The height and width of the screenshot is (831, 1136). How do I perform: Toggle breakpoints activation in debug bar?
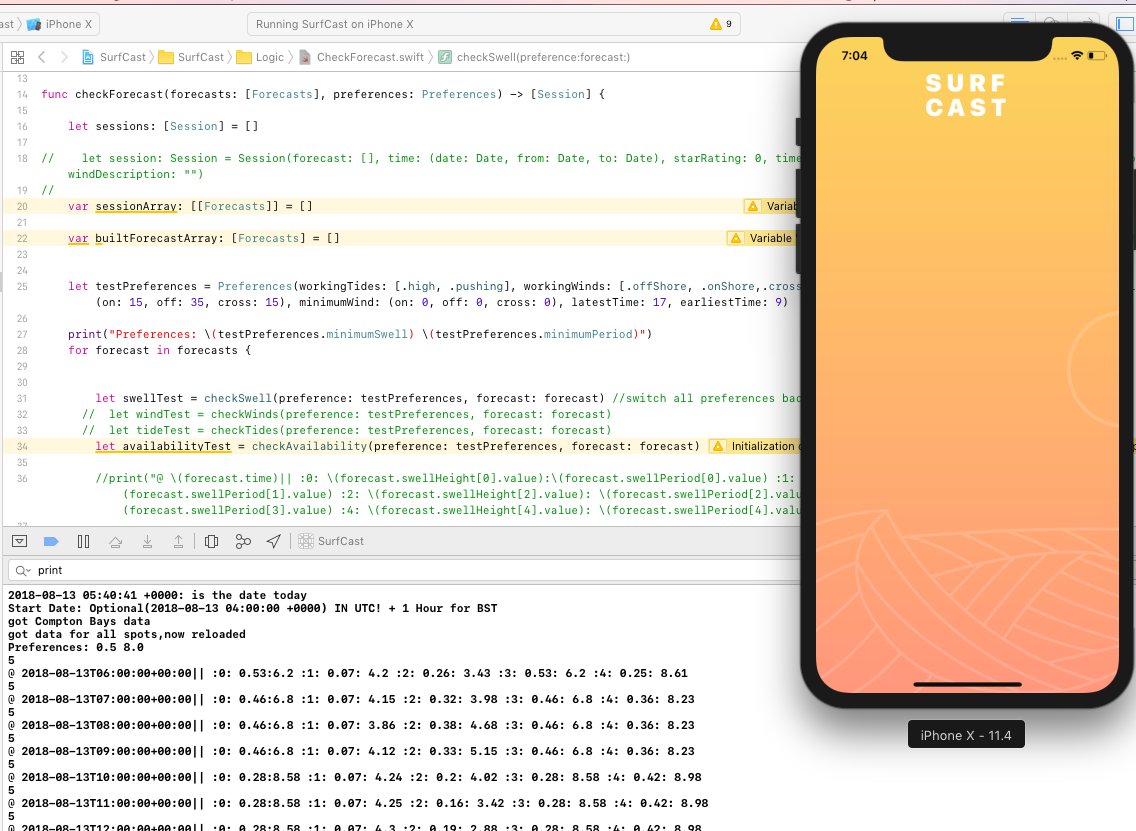pos(51,541)
